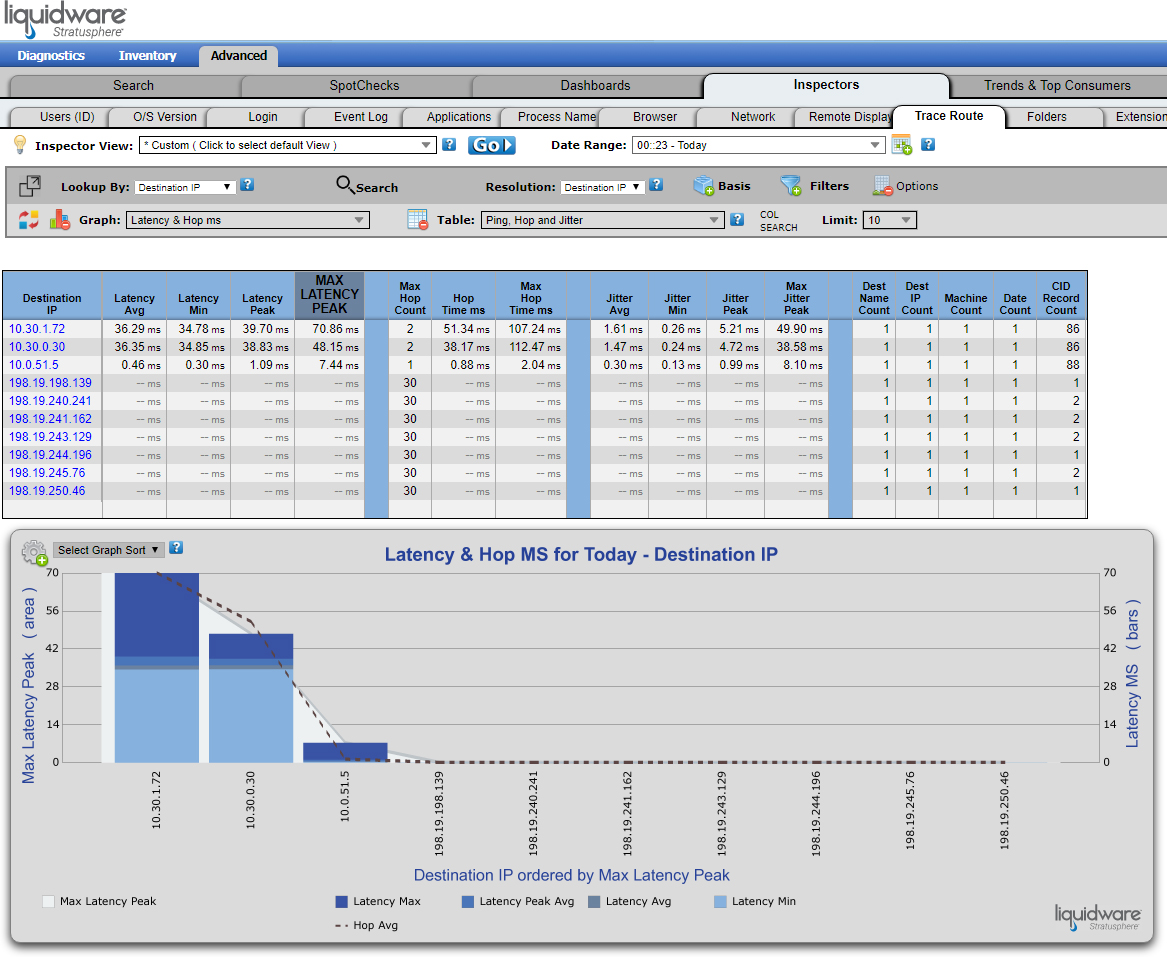Open destination IP link 198.19.198.139
Screen dimensions: 1167x957
click(50, 383)
